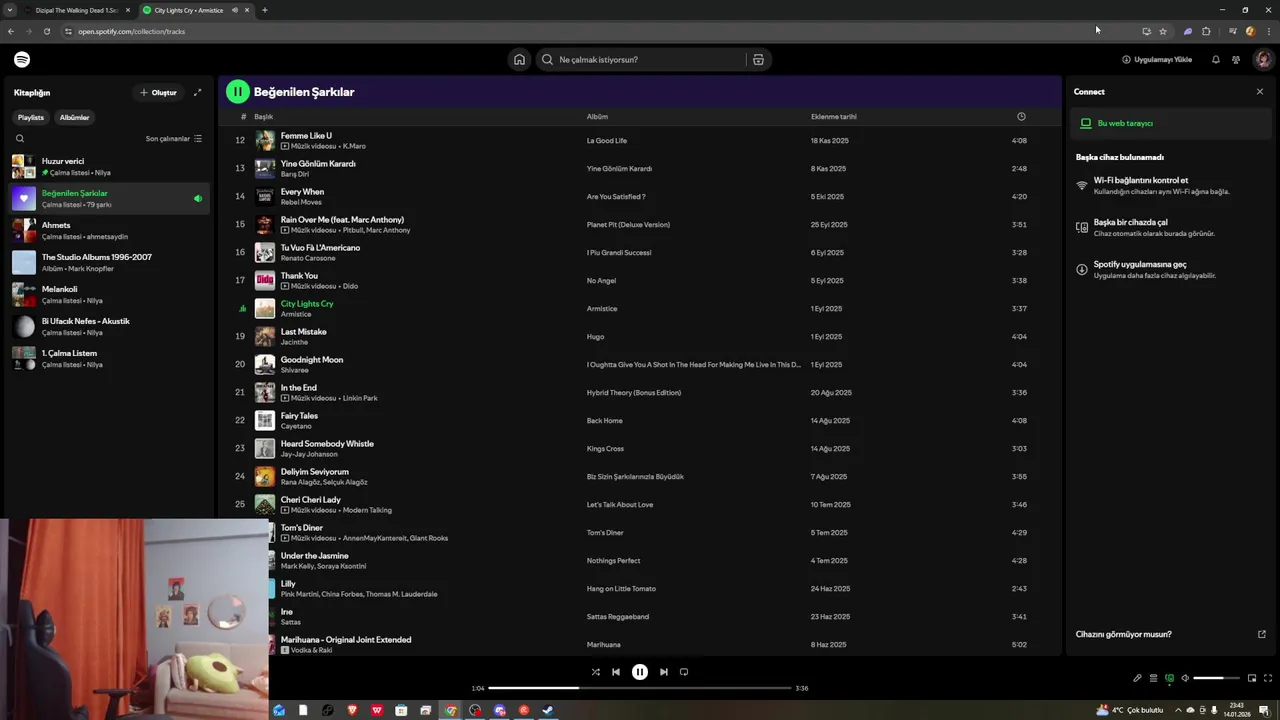Open the notifications bell
1280x720 pixels.
coord(1215,60)
